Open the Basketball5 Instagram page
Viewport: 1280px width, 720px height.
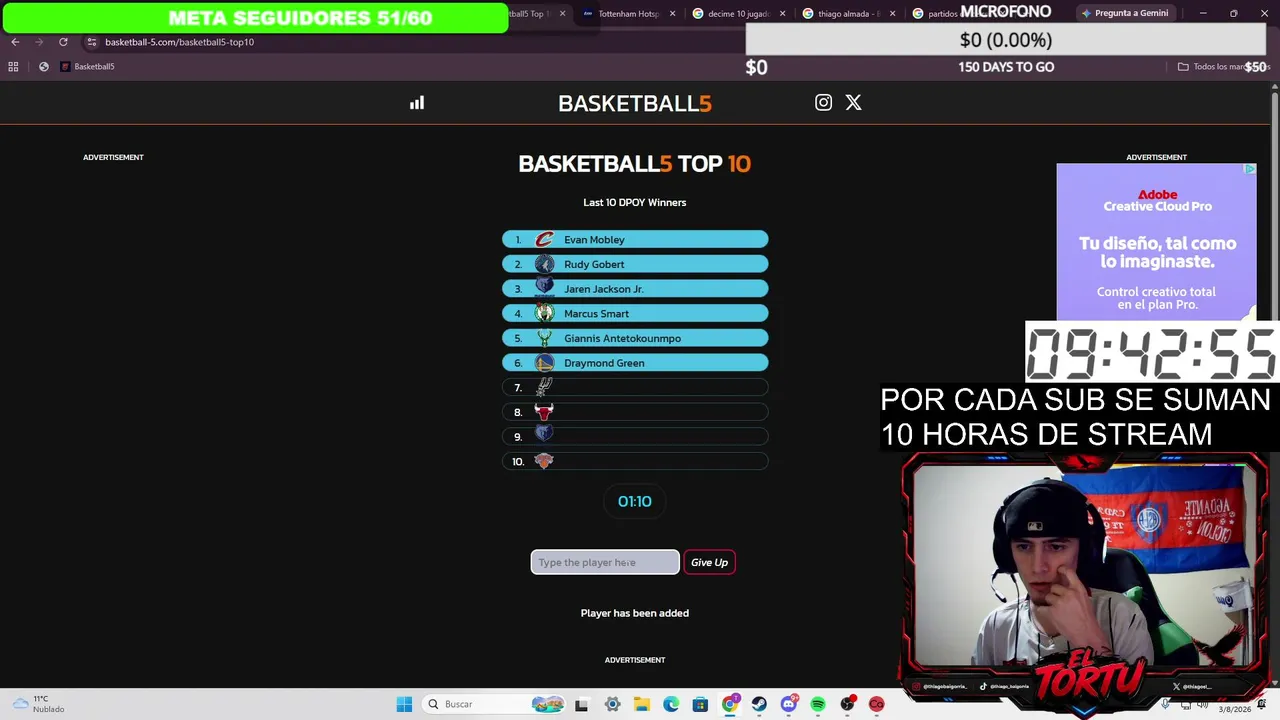(823, 102)
